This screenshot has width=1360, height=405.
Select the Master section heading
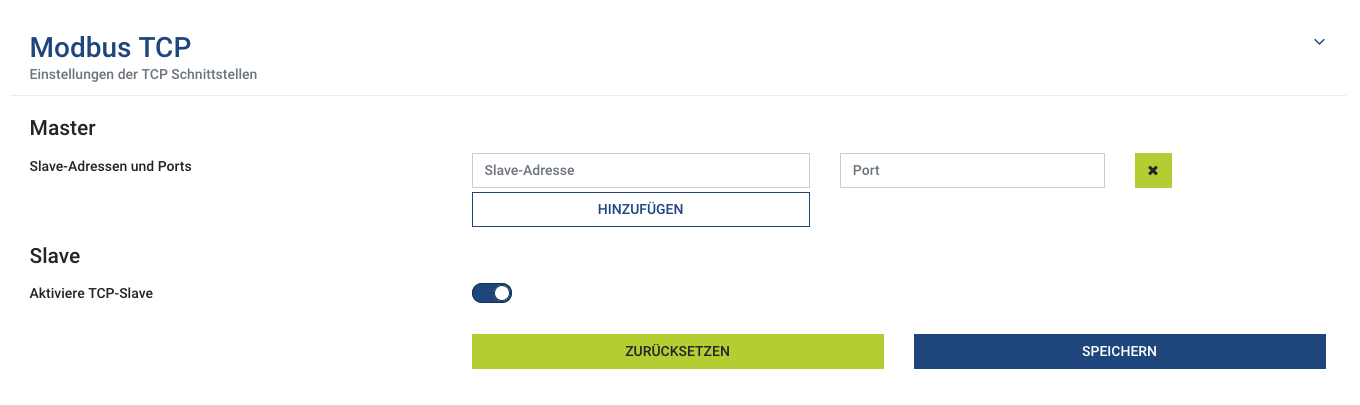click(x=63, y=128)
